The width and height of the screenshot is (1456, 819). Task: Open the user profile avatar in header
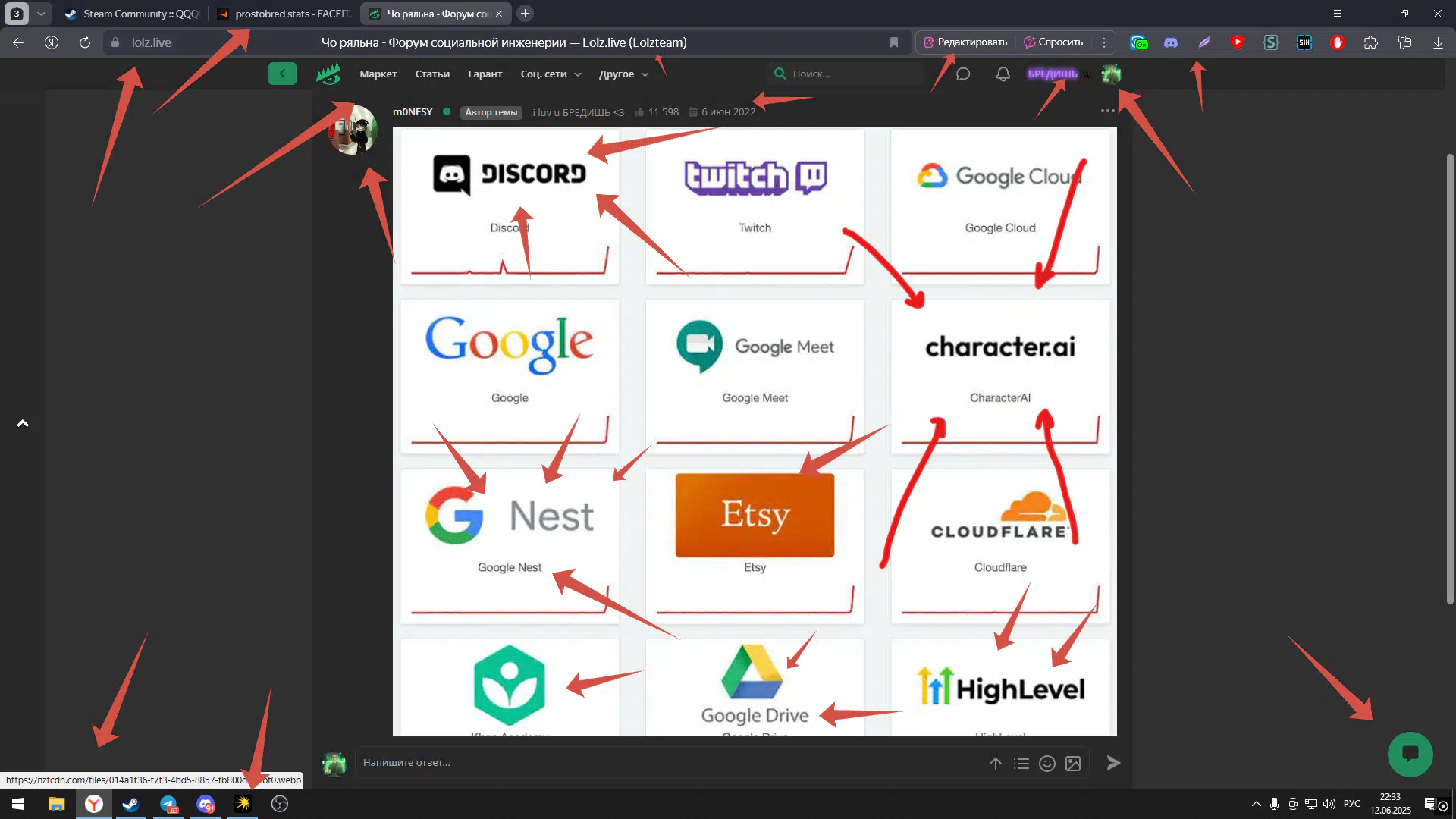coord(1112,74)
